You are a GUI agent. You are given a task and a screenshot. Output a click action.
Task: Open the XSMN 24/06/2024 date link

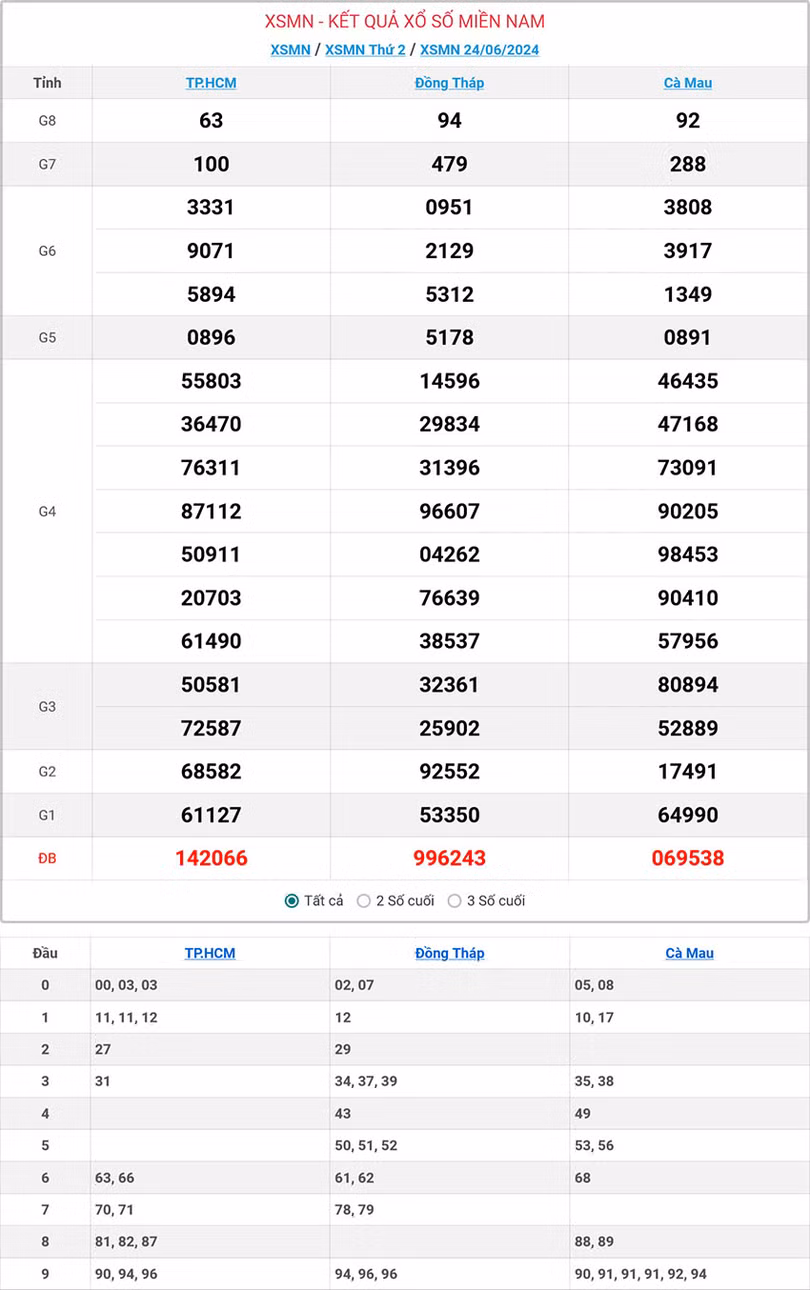[479, 50]
